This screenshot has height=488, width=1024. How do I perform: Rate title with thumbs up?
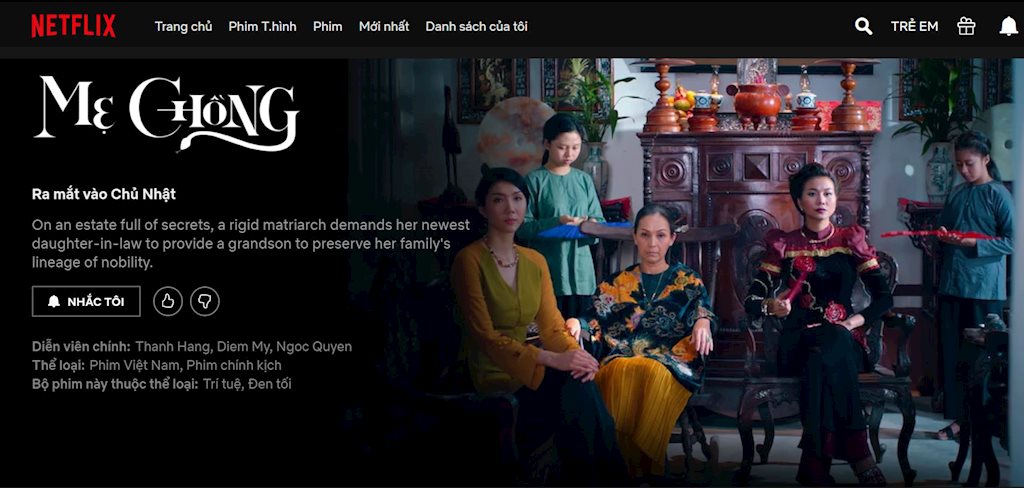coord(168,301)
